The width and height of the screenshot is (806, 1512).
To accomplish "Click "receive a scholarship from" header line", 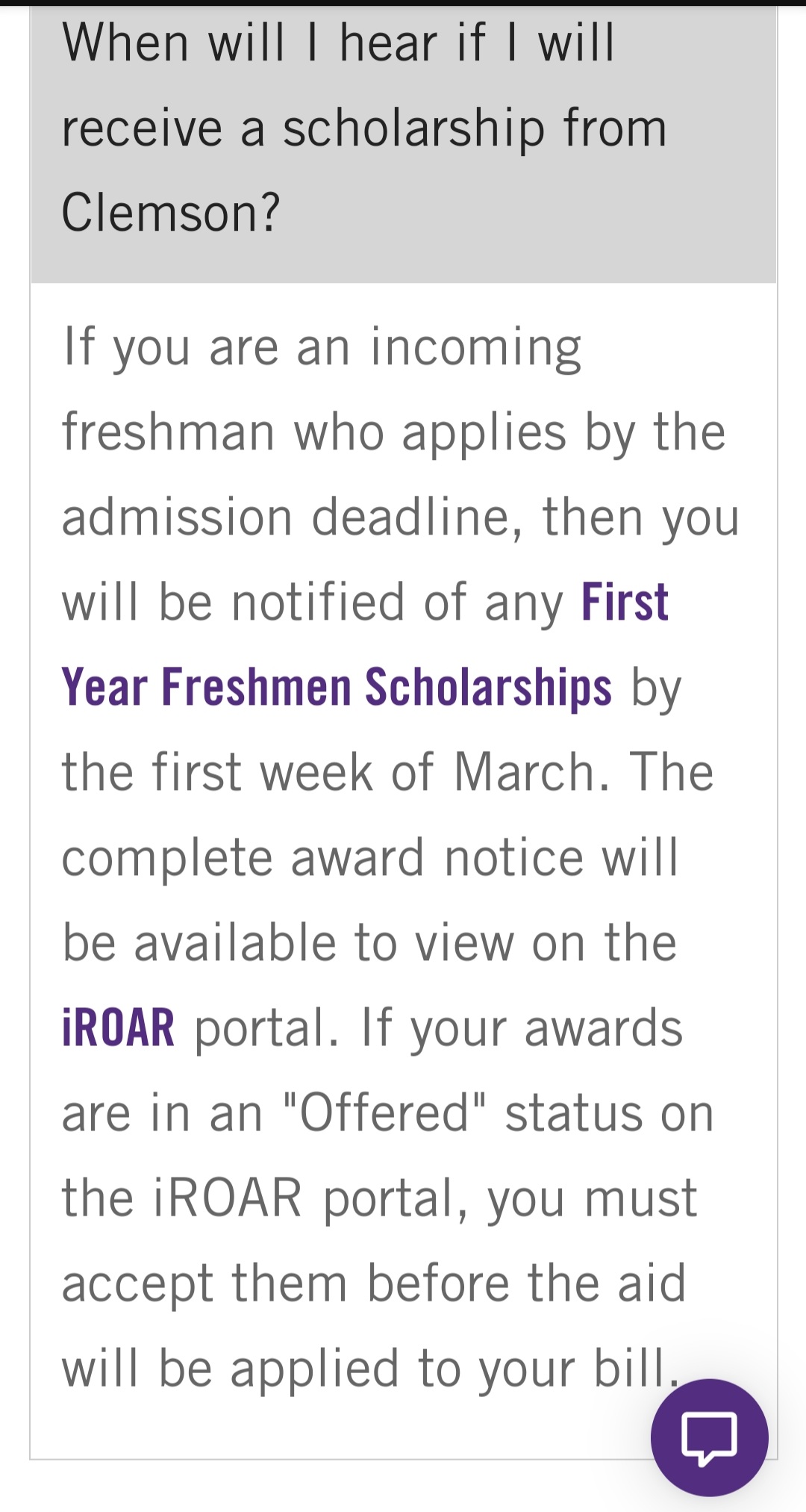I will click(x=363, y=128).
